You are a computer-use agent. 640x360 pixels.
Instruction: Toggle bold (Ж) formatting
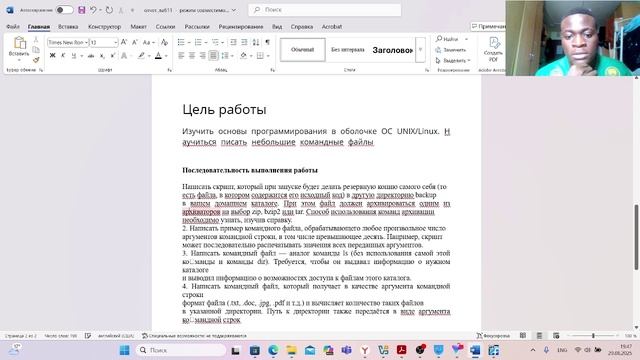click(52, 56)
